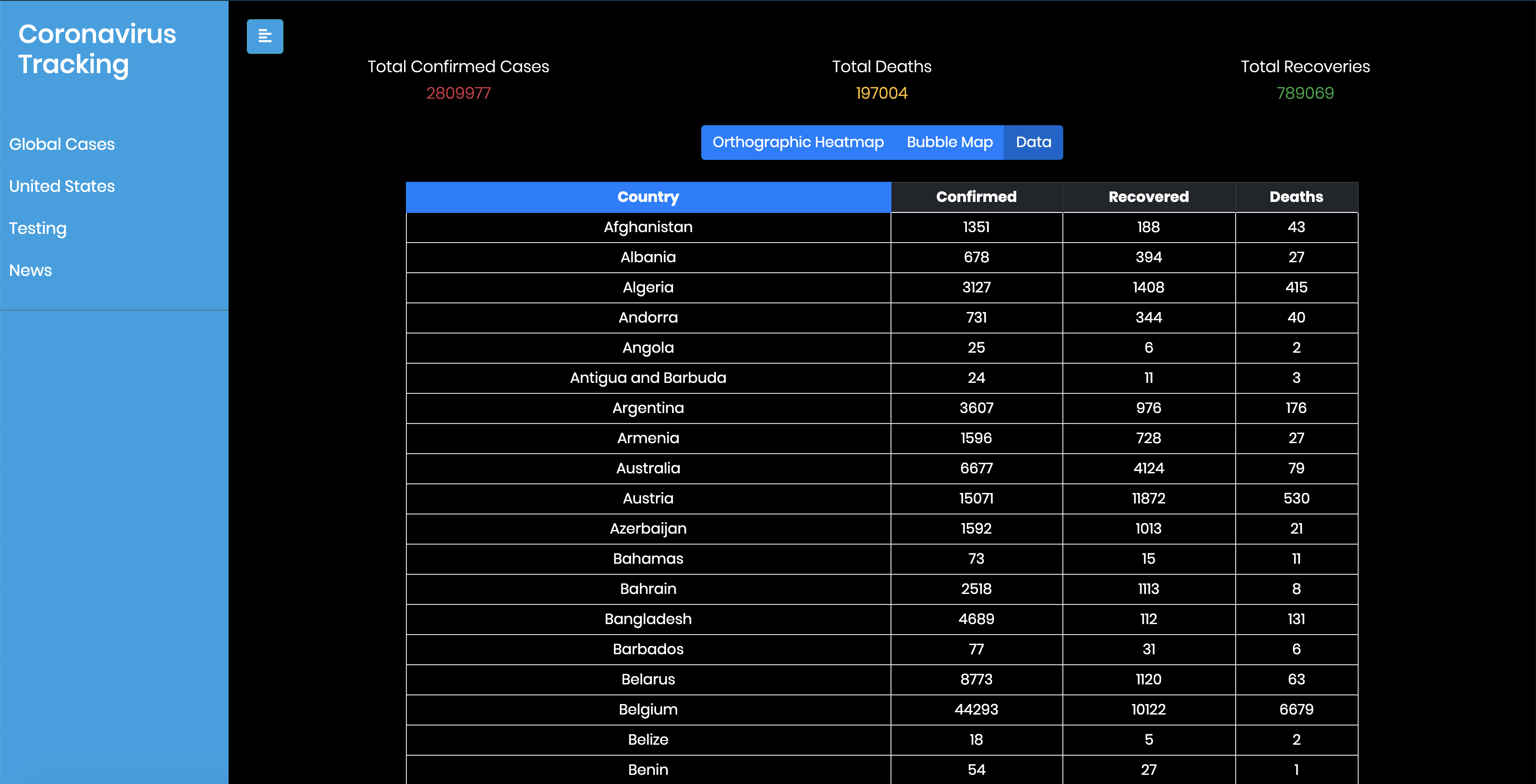Sort table by Country header

click(x=648, y=197)
